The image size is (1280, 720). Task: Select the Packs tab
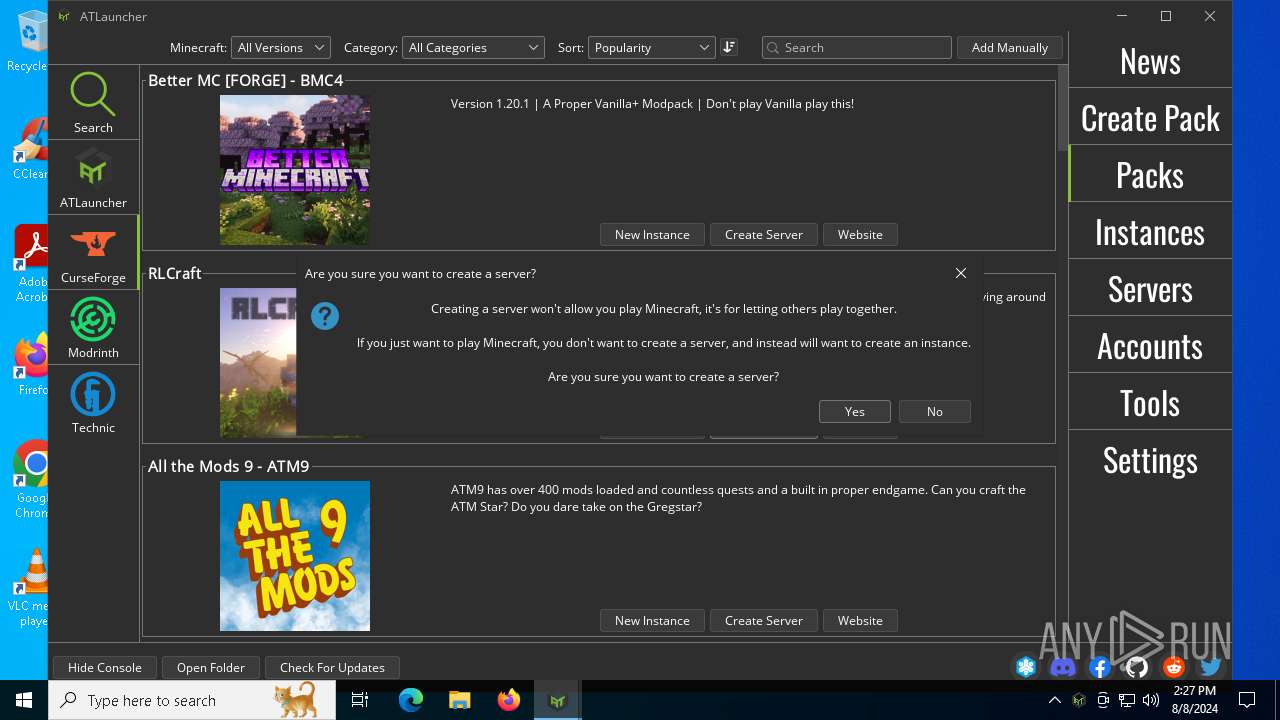click(1150, 175)
